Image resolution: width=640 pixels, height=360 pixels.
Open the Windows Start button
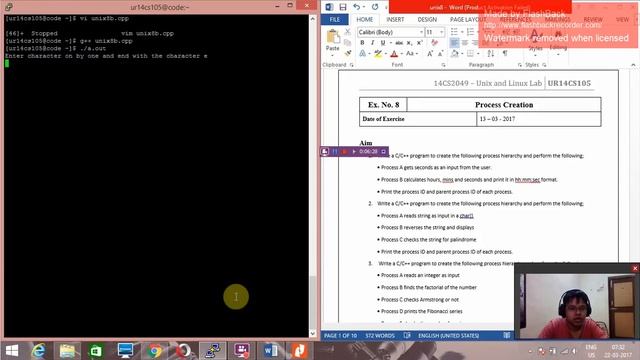pyautogui.click(x=12, y=351)
